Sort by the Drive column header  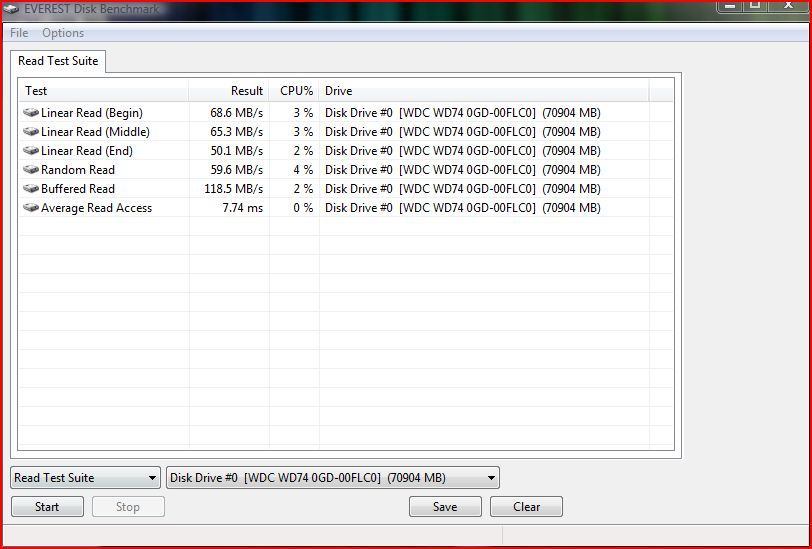pyautogui.click(x=484, y=91)
